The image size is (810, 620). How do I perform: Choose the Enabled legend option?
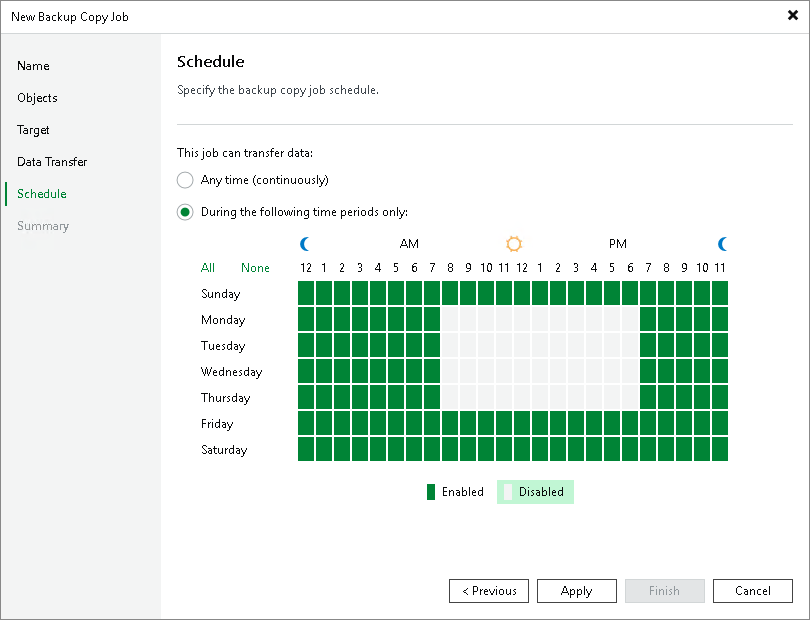[455, 492]
